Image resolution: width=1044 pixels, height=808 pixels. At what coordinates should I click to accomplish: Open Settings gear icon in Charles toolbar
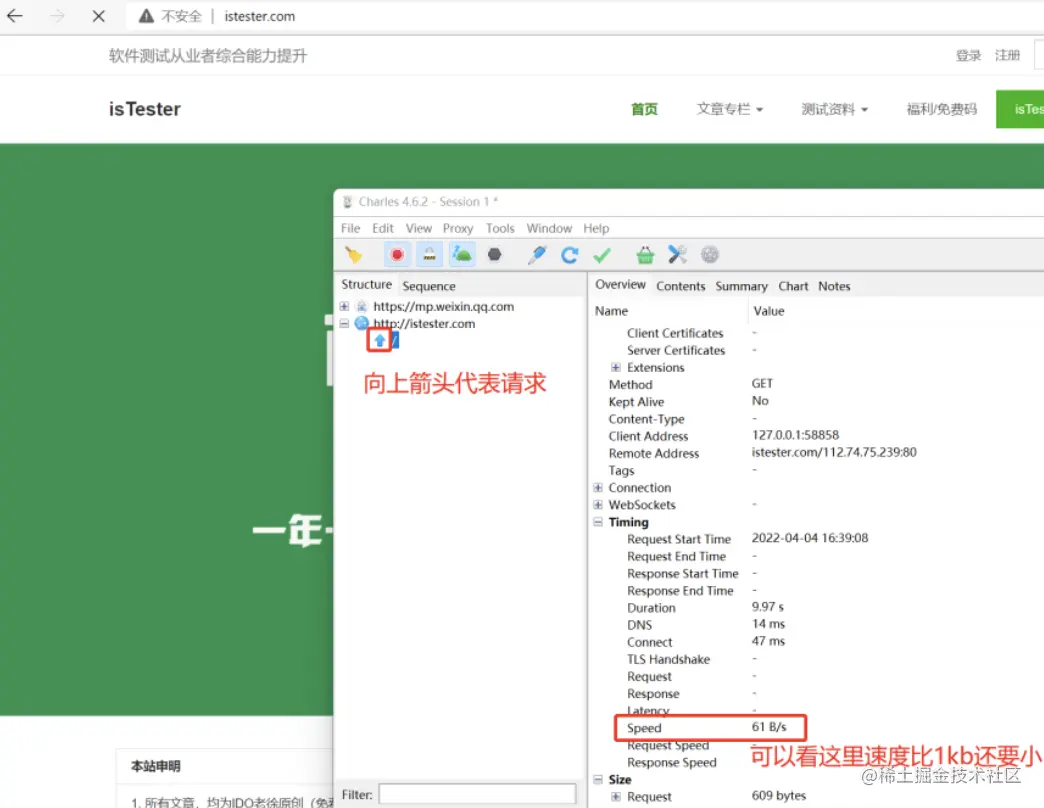point(710,255)
